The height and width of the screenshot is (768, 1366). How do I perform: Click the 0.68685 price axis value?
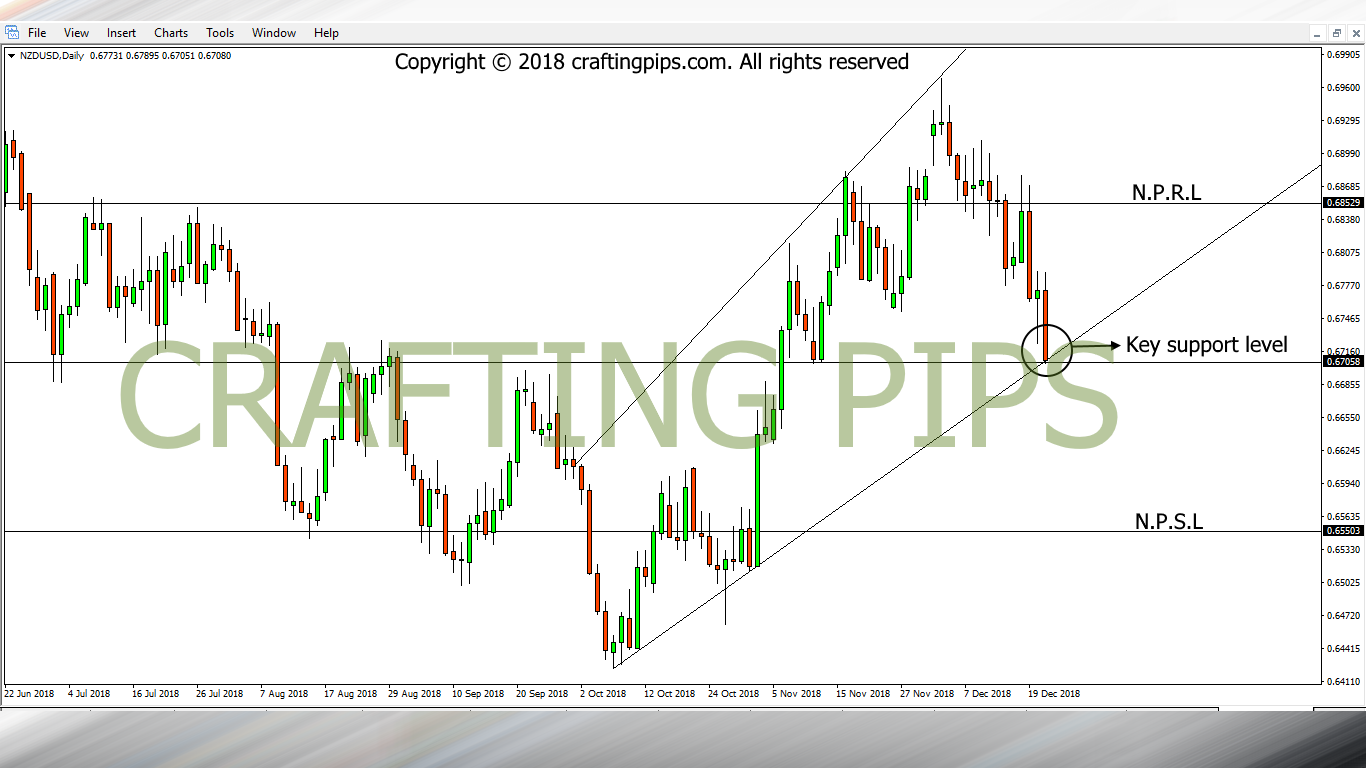click(x=1345, y=187)
